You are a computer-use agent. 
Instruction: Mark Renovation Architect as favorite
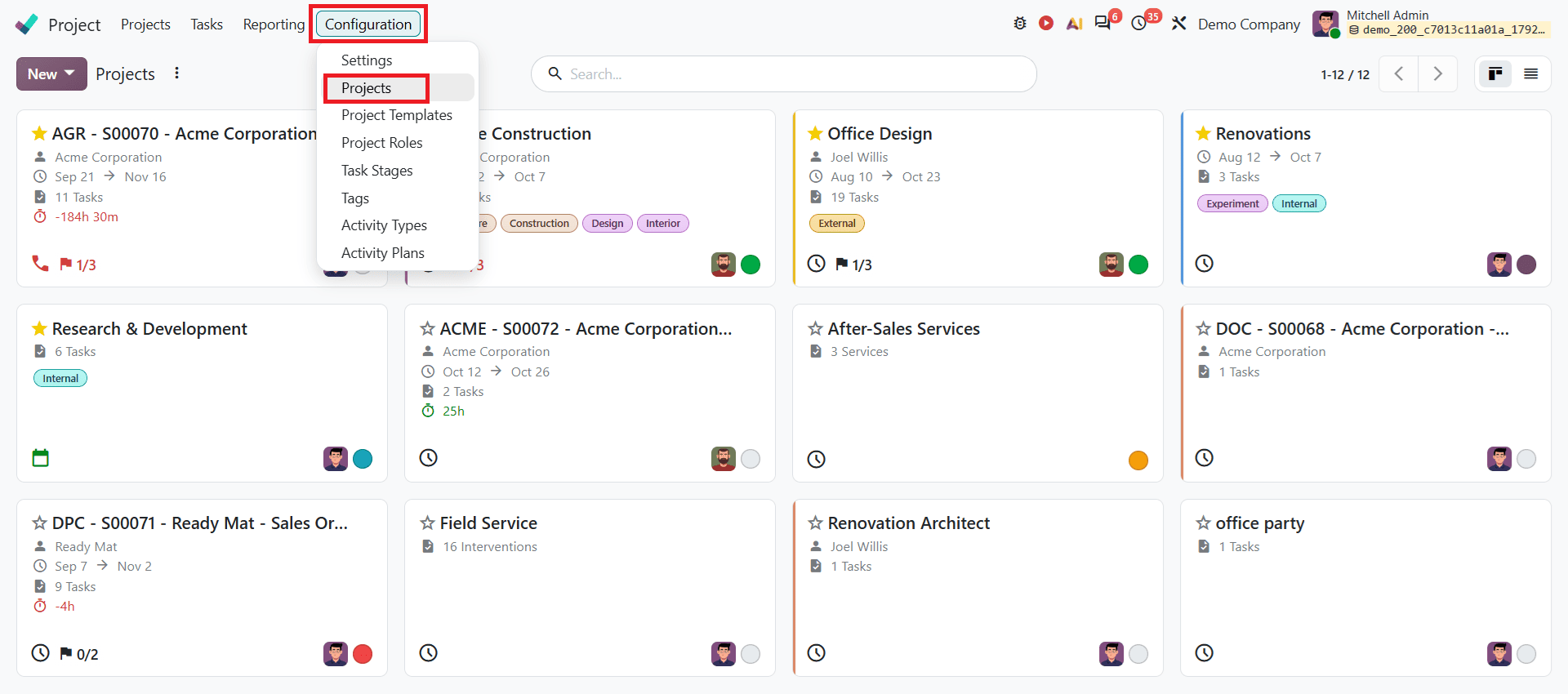(815, 523)
